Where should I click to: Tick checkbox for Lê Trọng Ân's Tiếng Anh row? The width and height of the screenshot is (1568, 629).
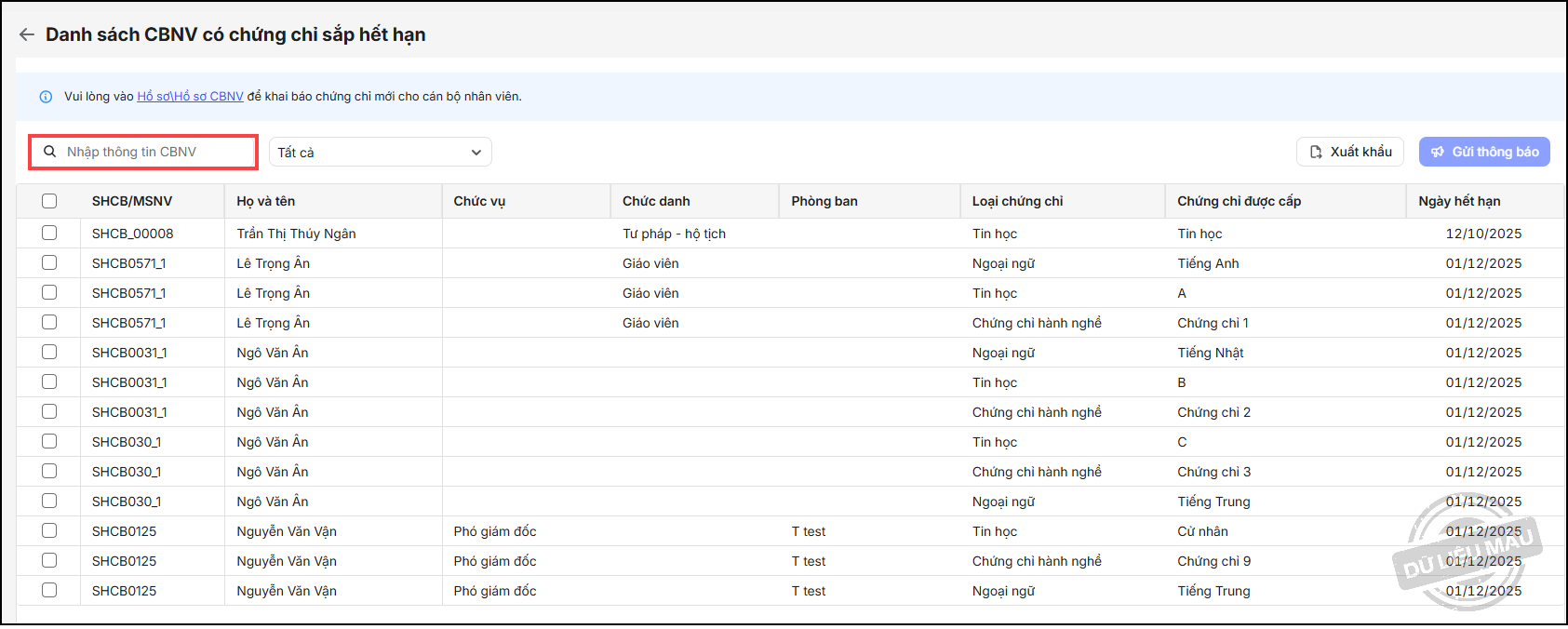(49, 263)
